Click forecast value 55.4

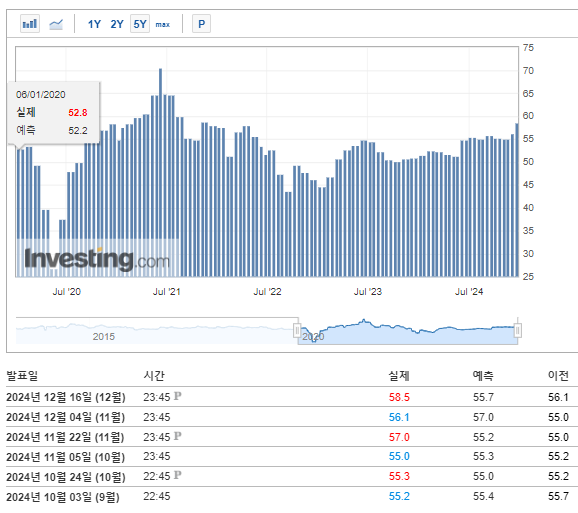483,496
